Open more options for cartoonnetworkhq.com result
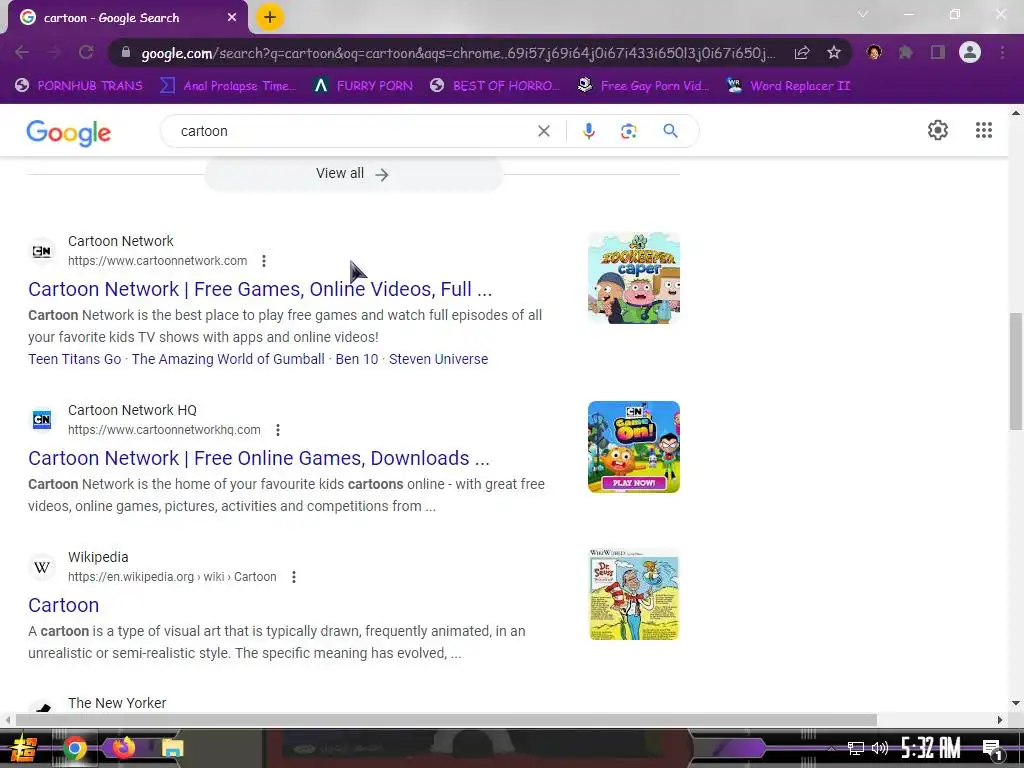The height and width of the screenshot is (768, 1024). tap(278, 430)
